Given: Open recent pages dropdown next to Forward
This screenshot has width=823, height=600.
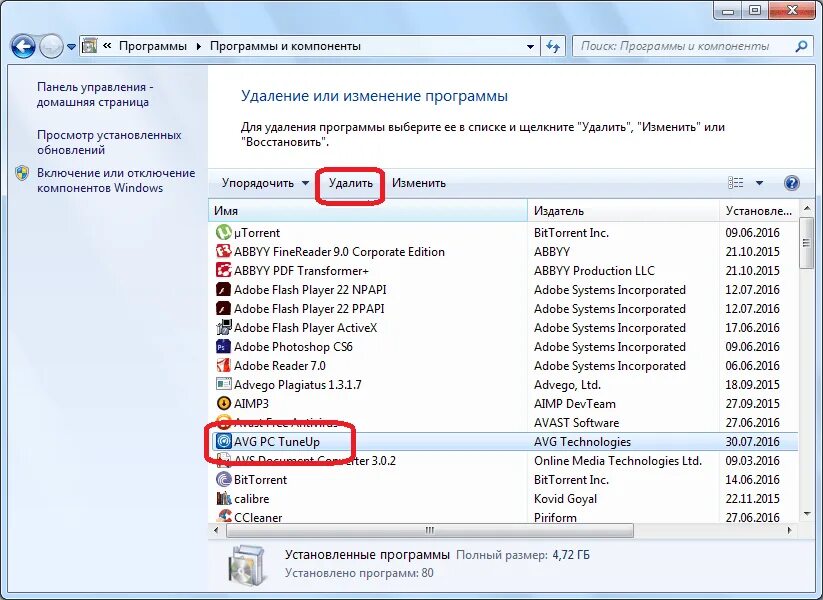Looking at the screenshot, I should 71,47.
